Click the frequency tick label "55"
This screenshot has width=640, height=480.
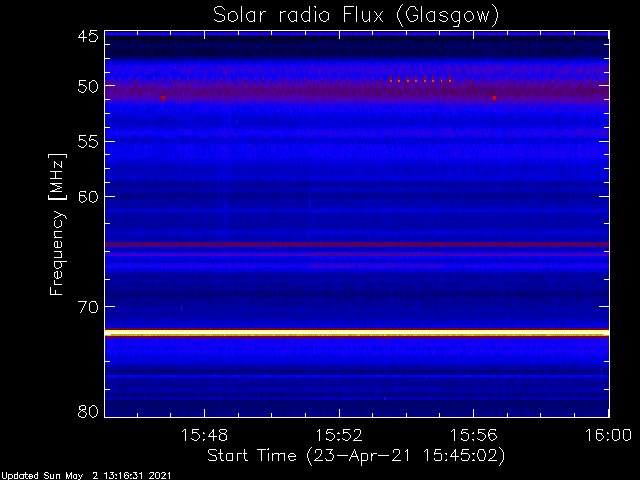click(x=88, y=142)
